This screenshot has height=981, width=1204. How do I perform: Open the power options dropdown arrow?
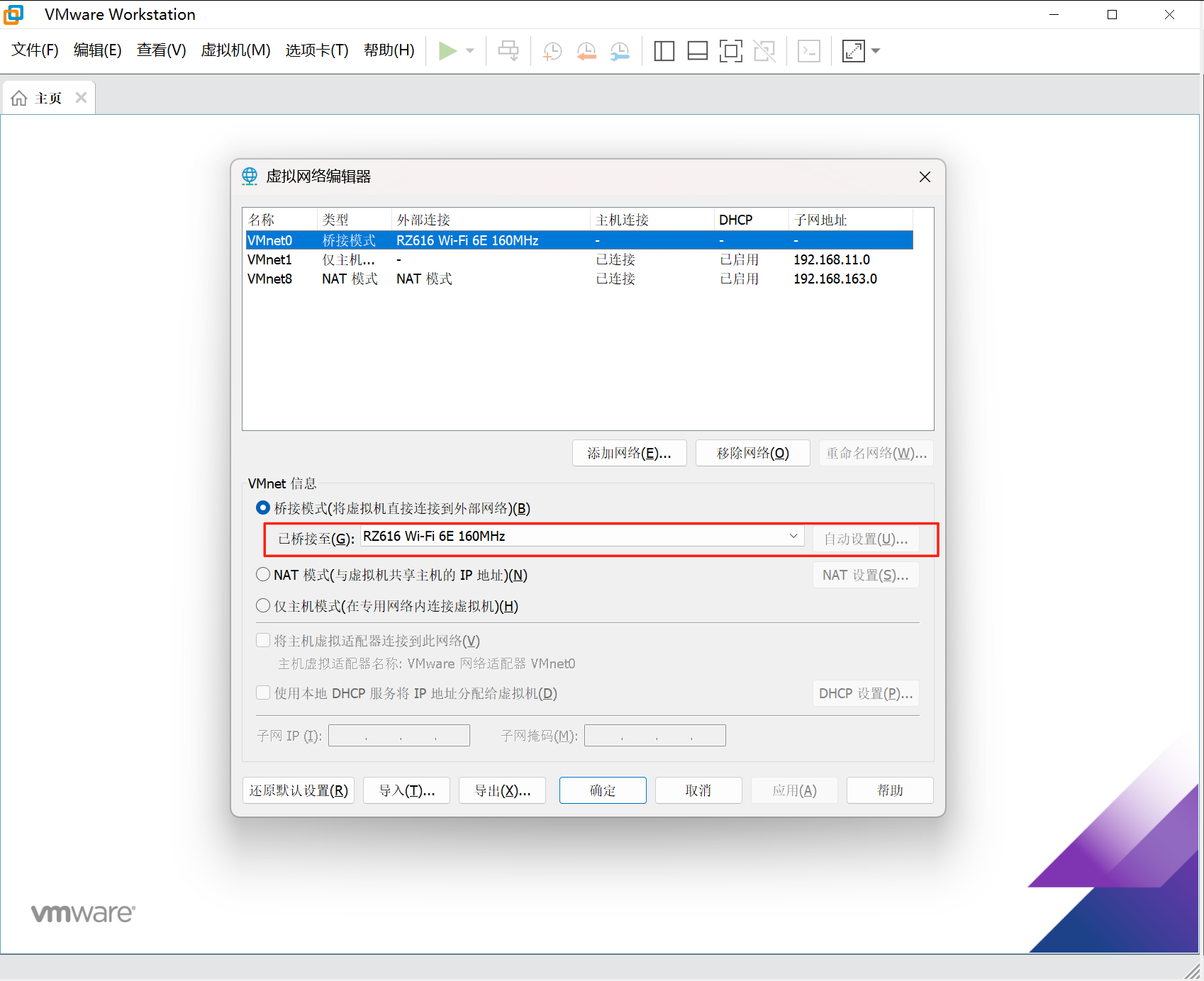470,50
